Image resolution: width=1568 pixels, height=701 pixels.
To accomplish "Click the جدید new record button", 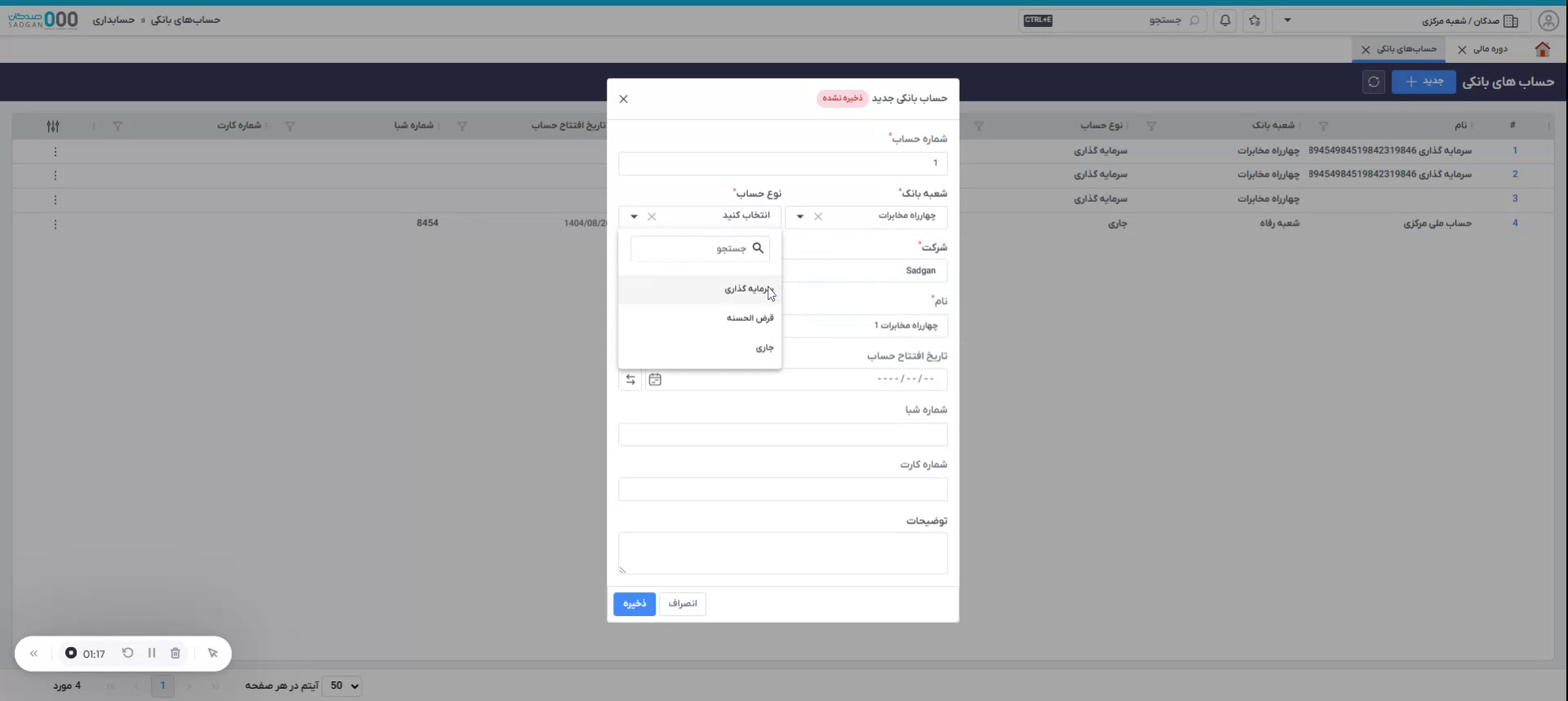I will 1423,82.
